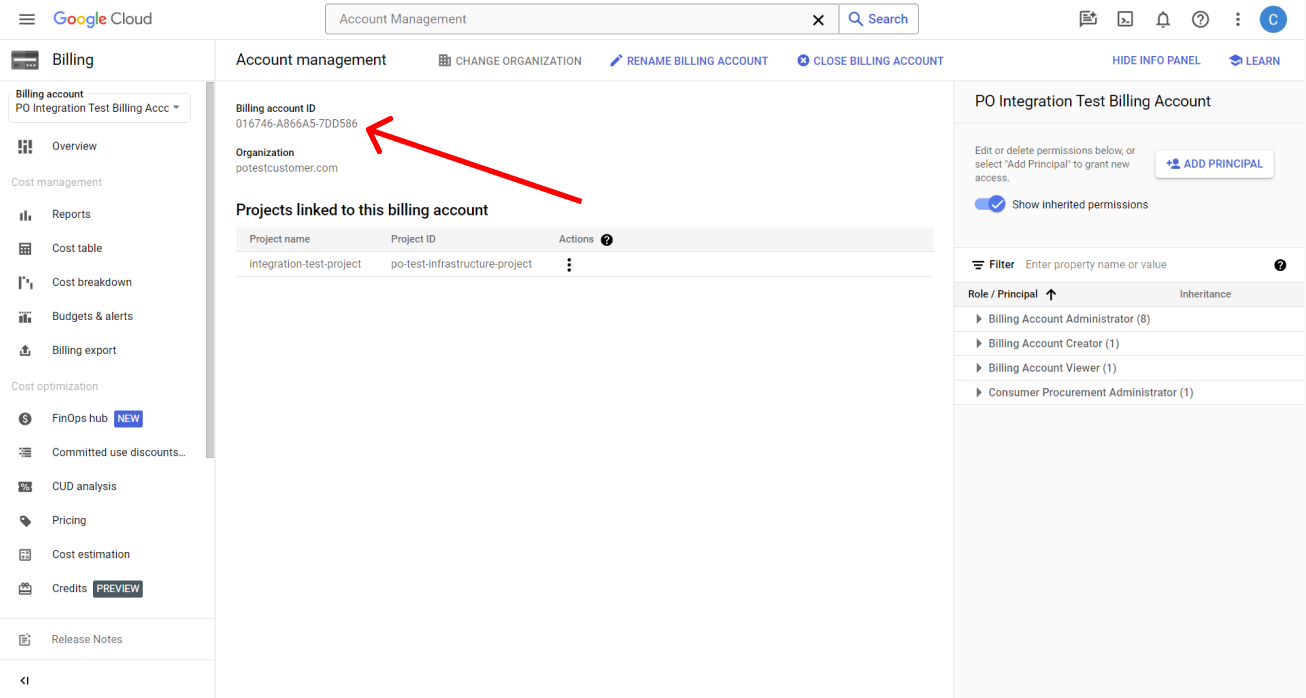Click the three-dot actions for integration-test-project
Image resolution: width=1306 pixels, height=698 pixels.
click(x=569, y=265)
